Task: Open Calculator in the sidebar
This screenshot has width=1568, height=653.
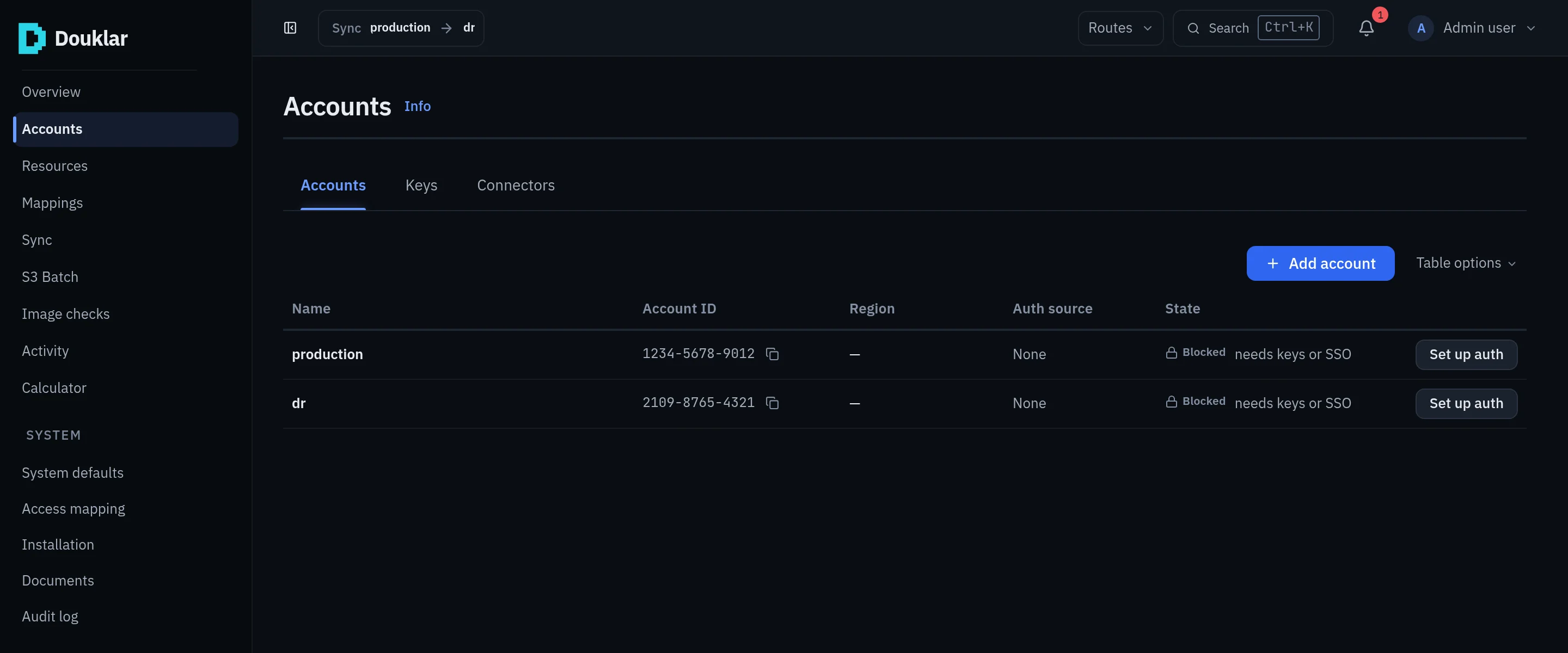Action: (54, 387)
